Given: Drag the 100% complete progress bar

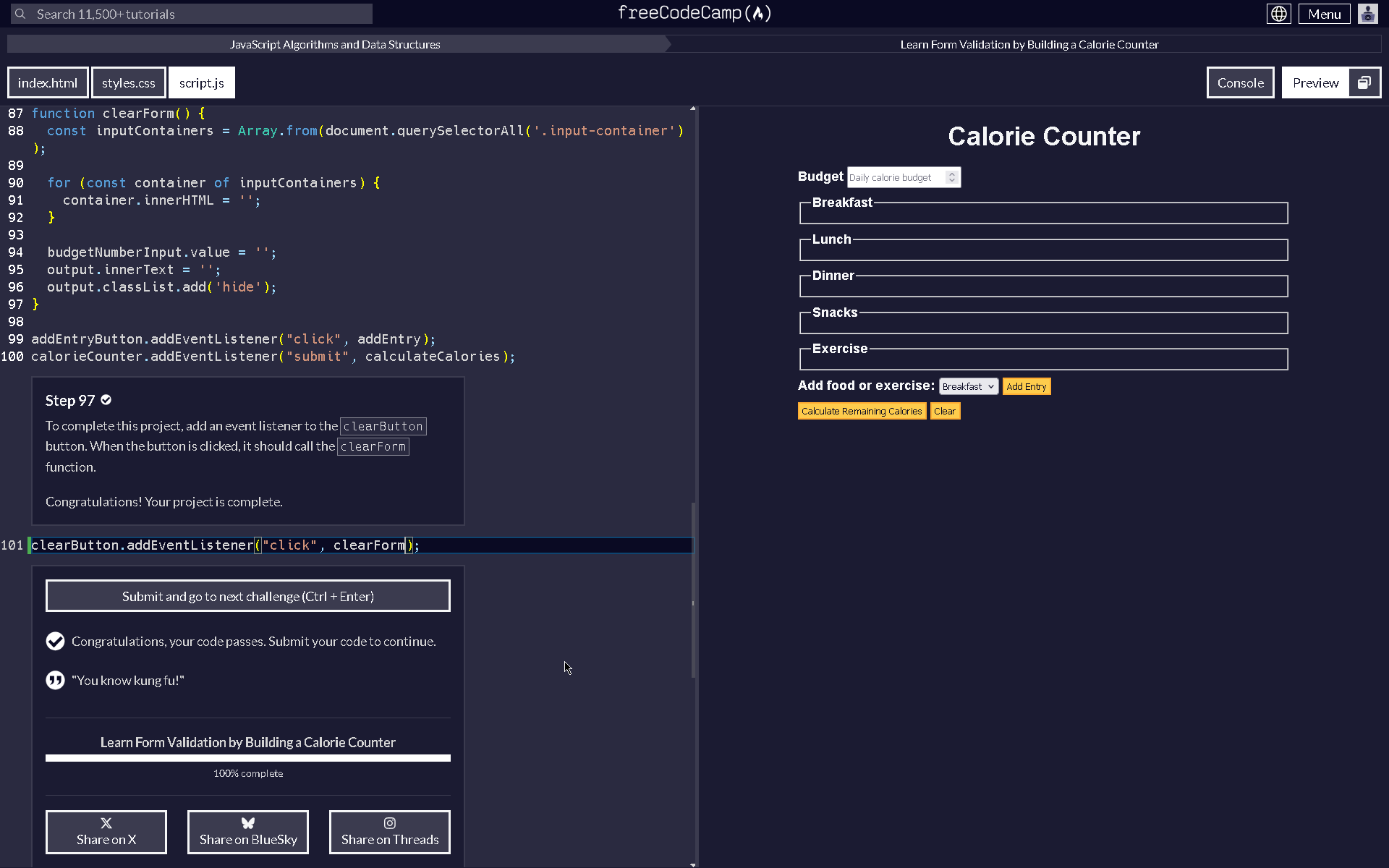Looking at the screenshot, I should [248, 758].
